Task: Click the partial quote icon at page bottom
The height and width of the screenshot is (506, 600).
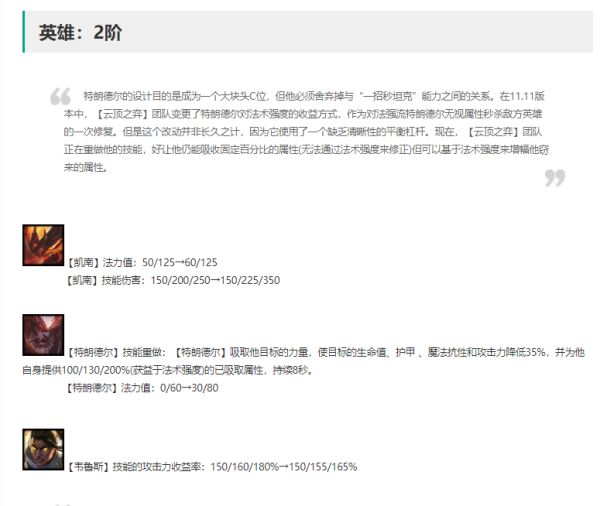Action: point(62,504)
